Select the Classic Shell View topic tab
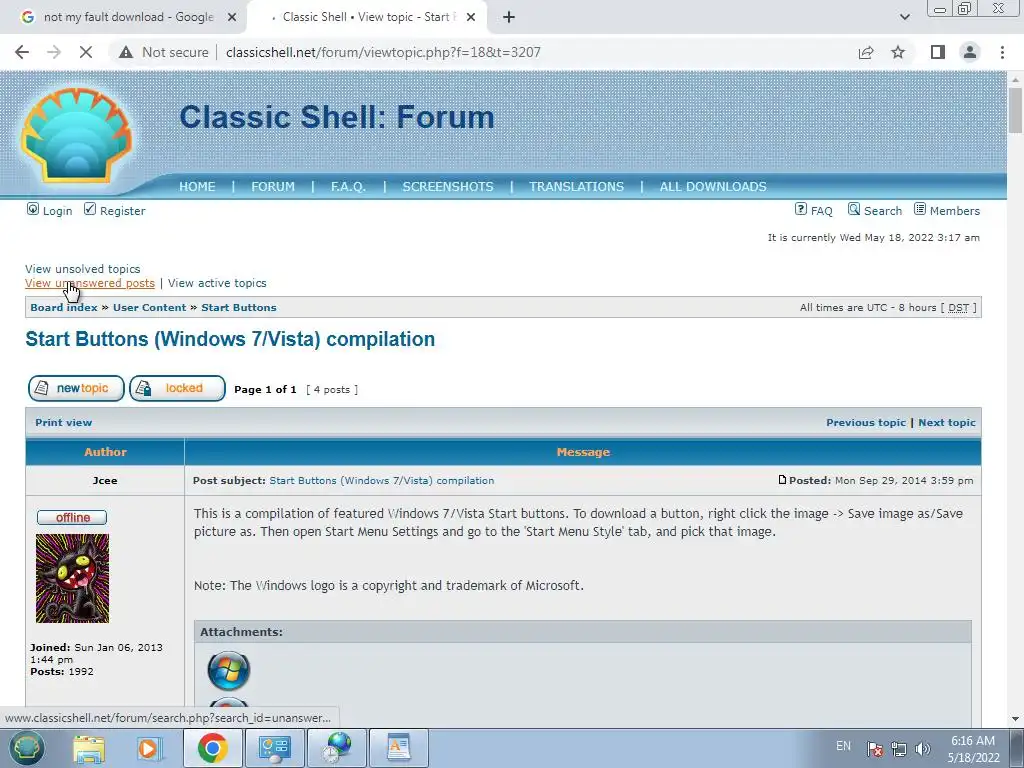This screenshot has width=1024, height=768. coord(366,17)
